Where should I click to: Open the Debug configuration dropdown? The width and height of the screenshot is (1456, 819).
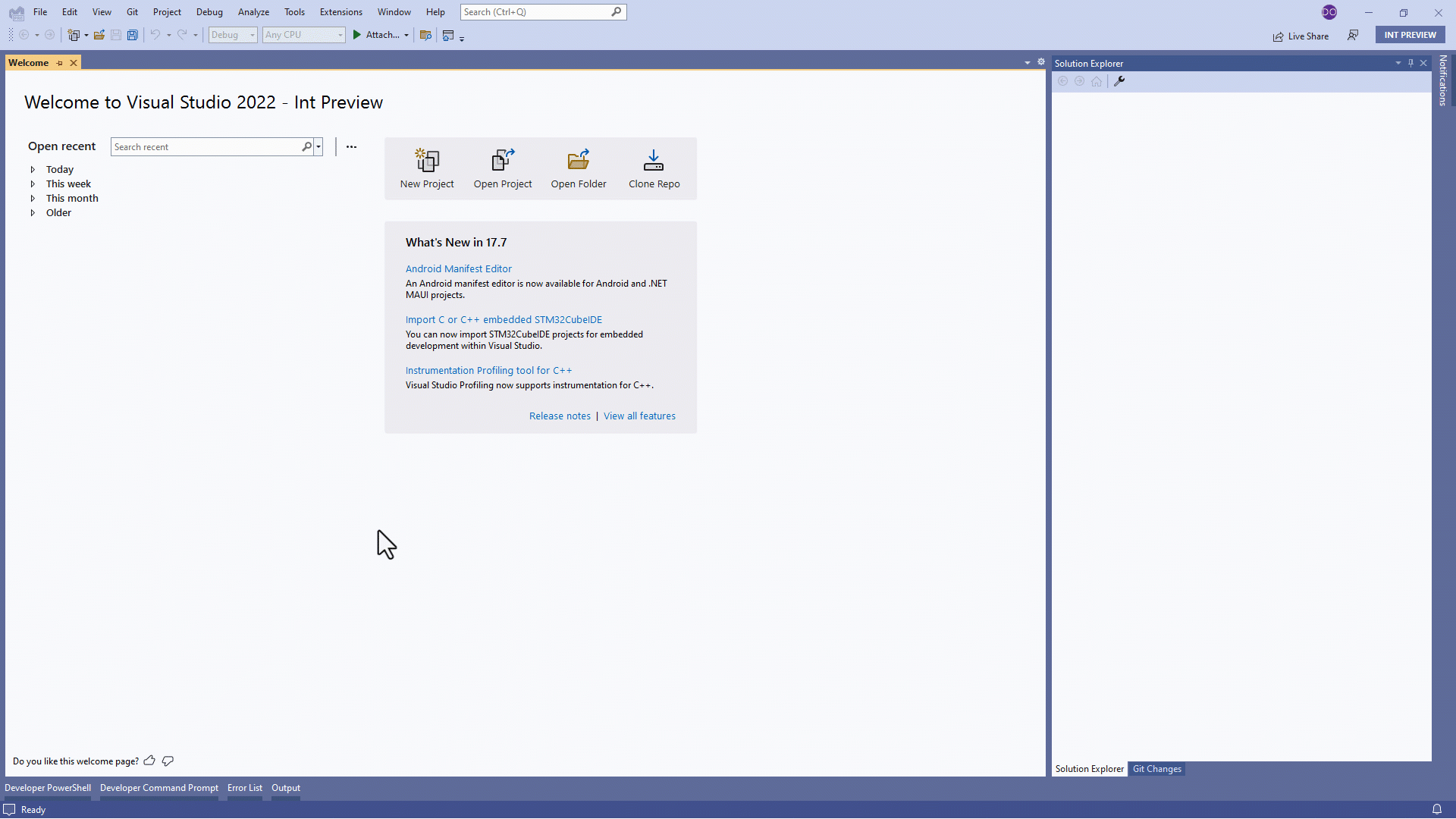coord(253,35)
